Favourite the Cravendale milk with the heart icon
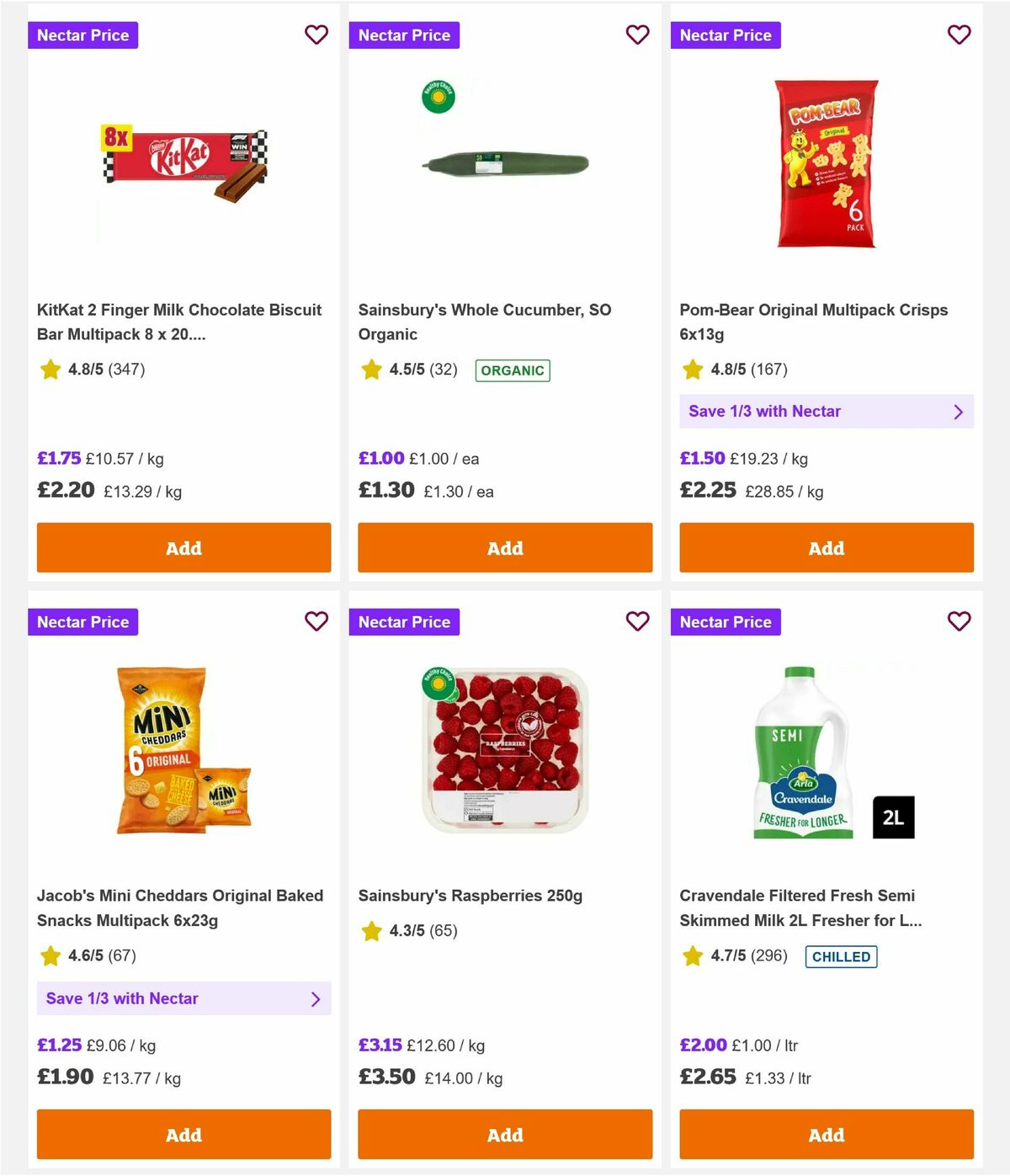 tap(959, 622)
